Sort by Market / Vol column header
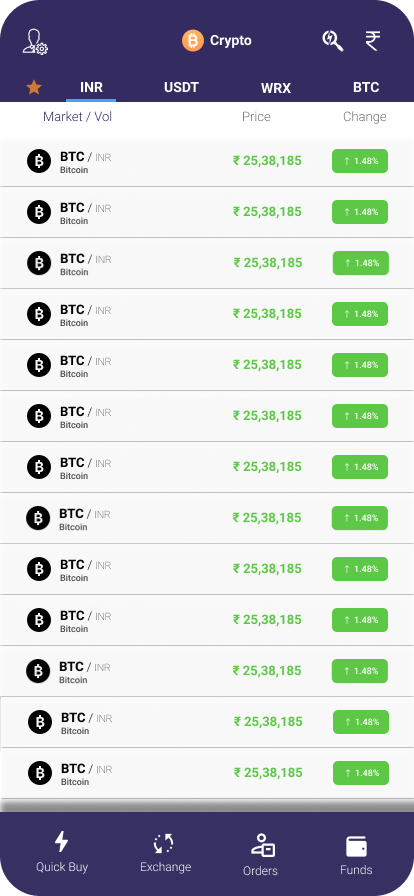Screen dimensions: 414x896 pyautogui.click(x=78, y=117)
